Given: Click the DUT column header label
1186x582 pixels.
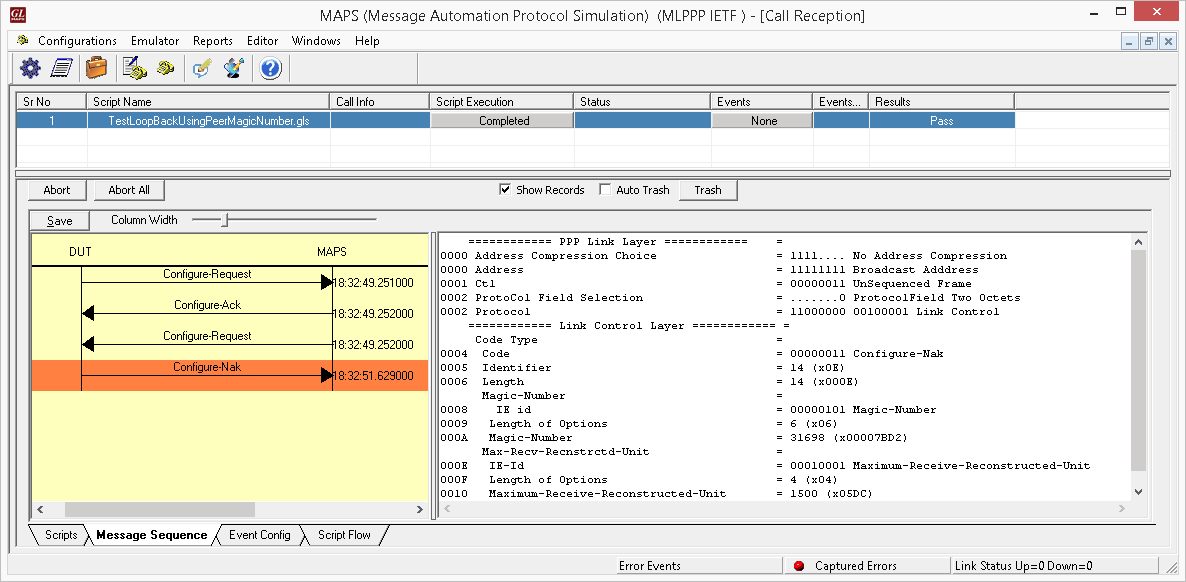Looking at the screenshot, I should pyautogui.click(x=80, y=252).
